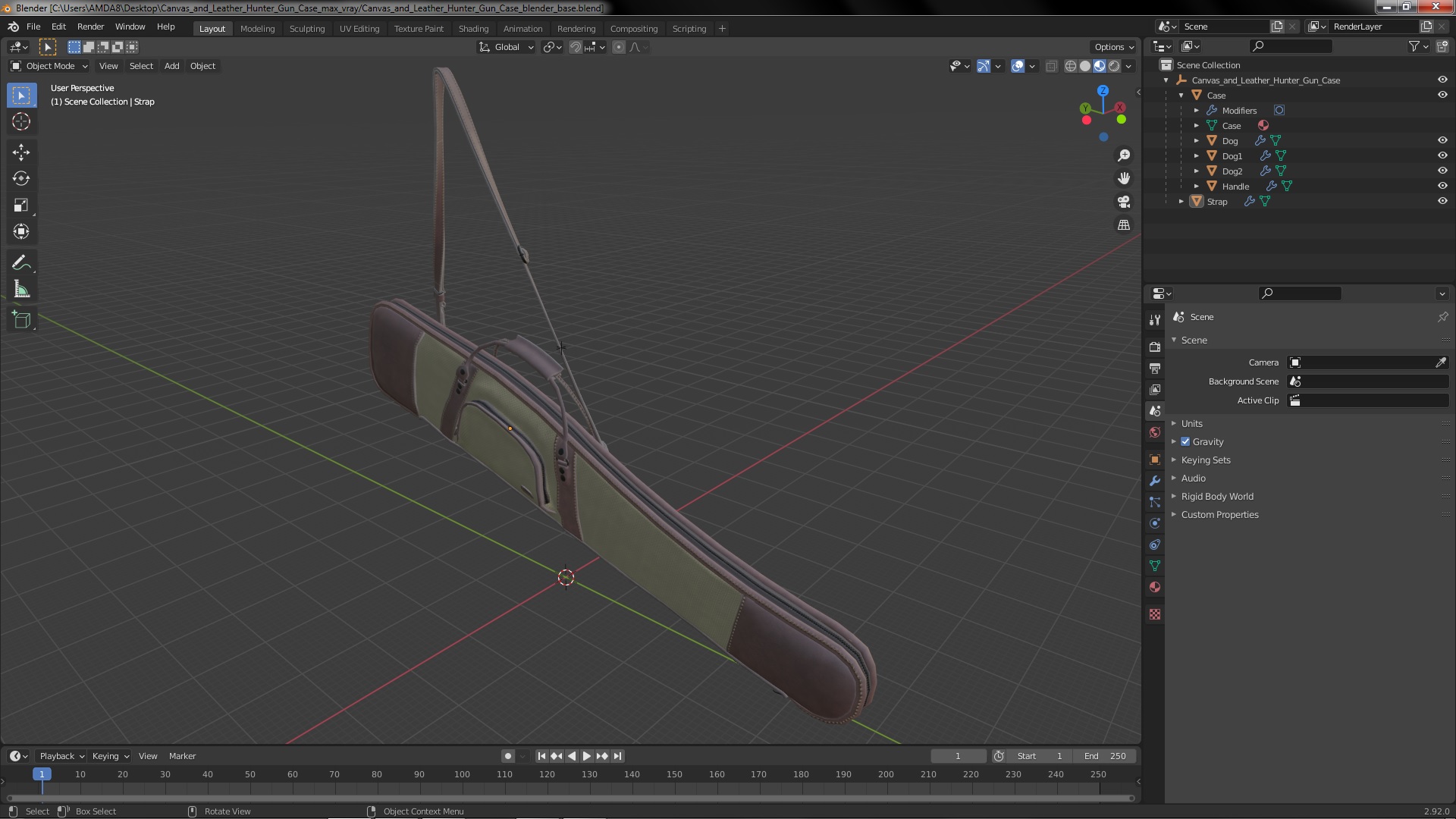Switch to the Shading workspace tab

[x=473, y=29]
